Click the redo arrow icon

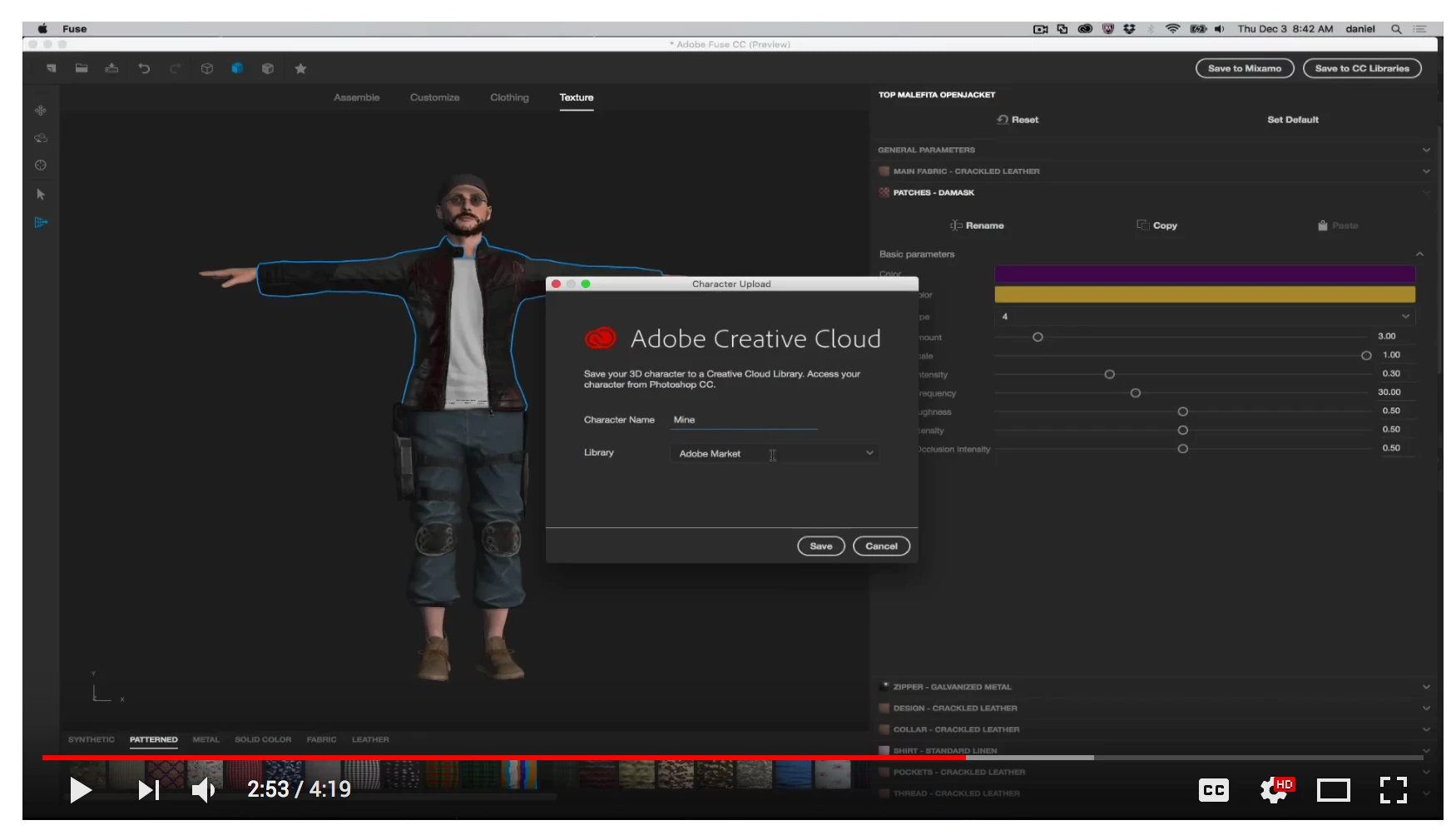coord(175,68)
